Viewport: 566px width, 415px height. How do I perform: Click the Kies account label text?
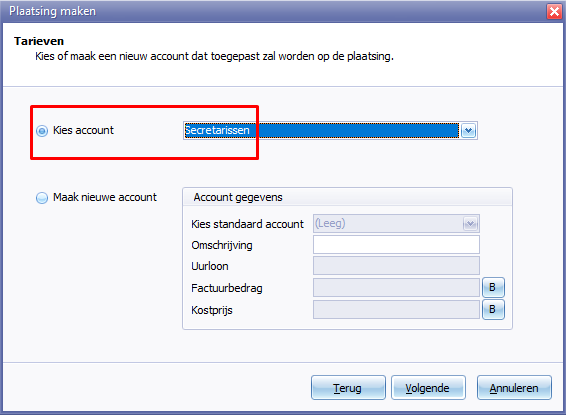(x=83, y=130)
